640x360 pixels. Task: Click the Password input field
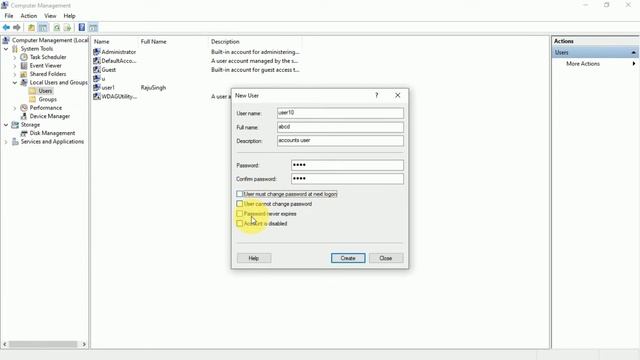(x=347, y=165)
